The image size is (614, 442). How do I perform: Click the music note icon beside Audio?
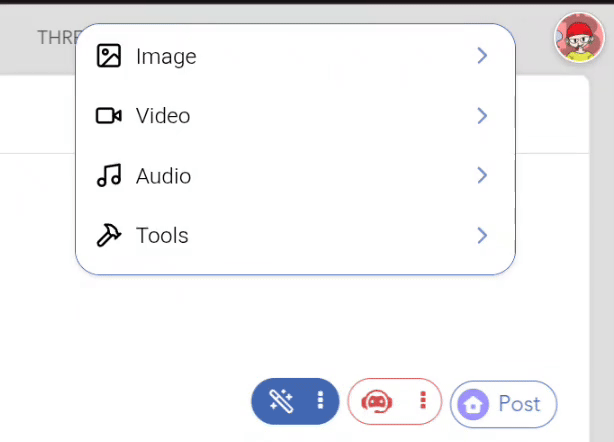[108, 175]
